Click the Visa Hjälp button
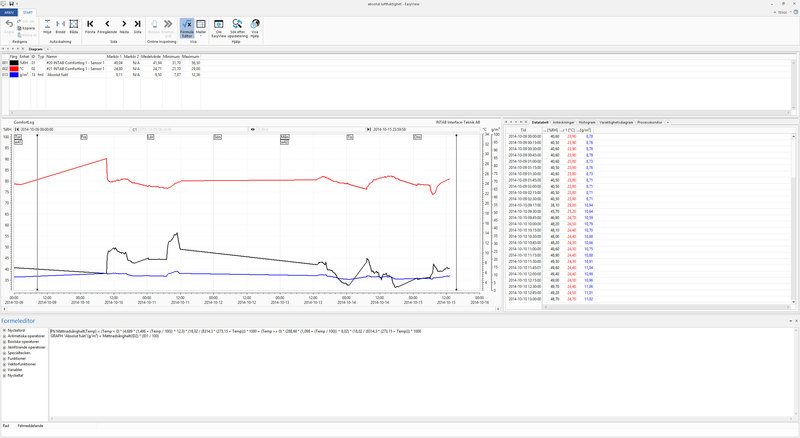Viewport: 800px width, 438px height. pyautogui.click(x=255, y=28)
